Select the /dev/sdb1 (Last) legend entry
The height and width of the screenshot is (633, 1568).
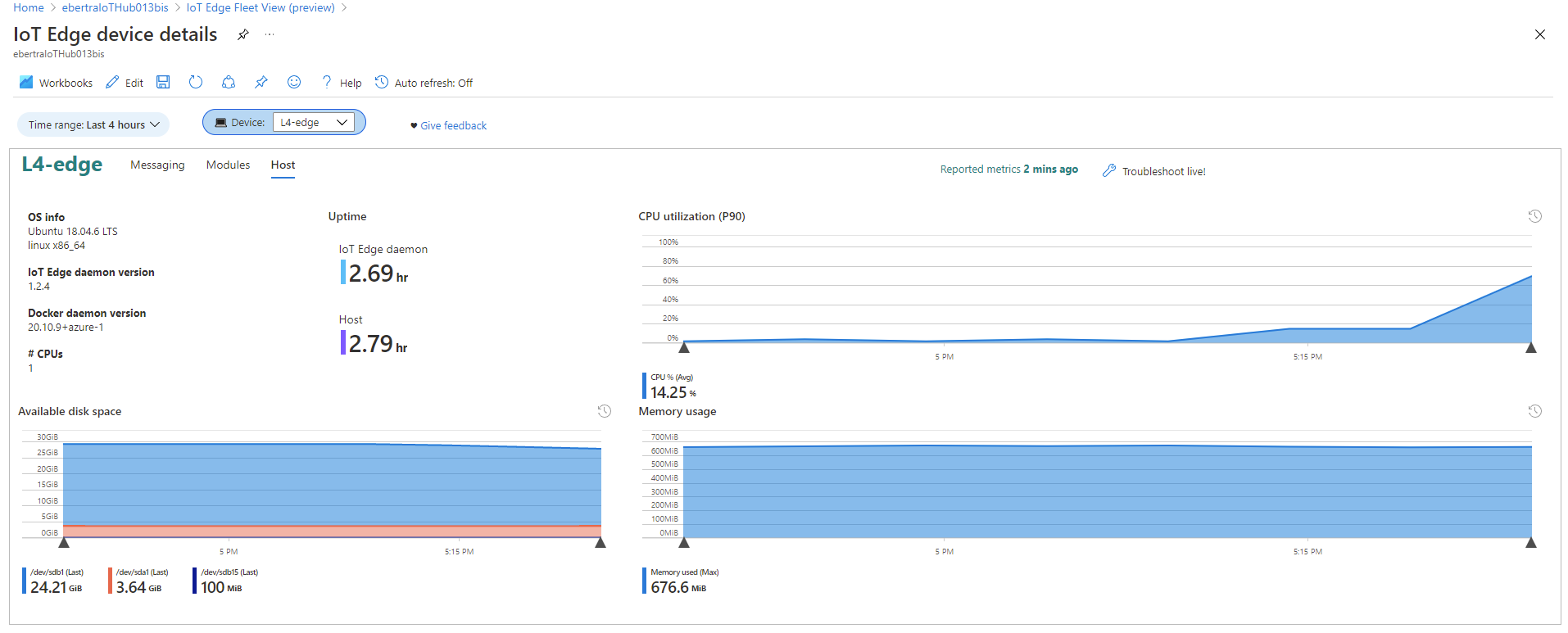pyautogui.click(x=54, y=581)
